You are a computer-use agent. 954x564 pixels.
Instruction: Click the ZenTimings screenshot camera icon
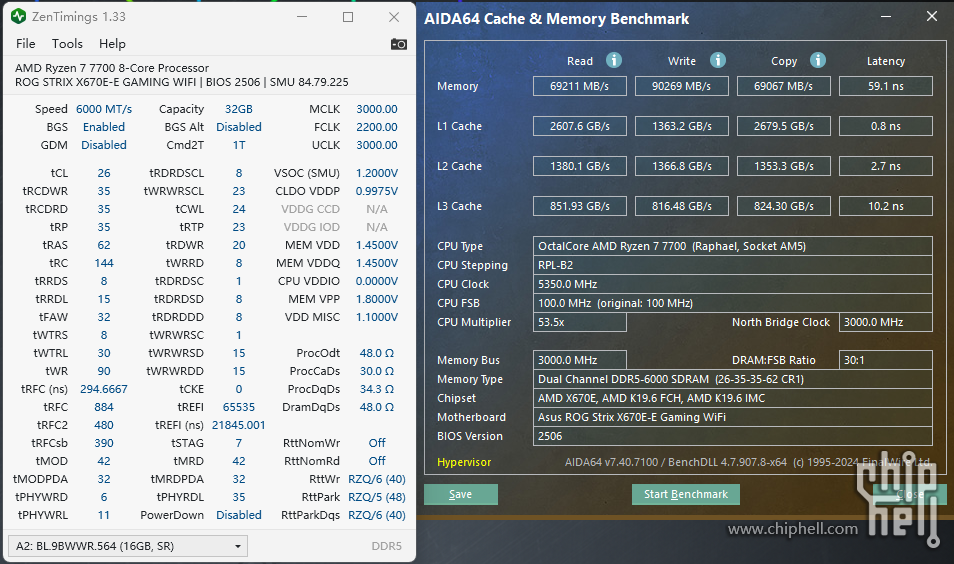pyautogui.click(x=399, y=44)
